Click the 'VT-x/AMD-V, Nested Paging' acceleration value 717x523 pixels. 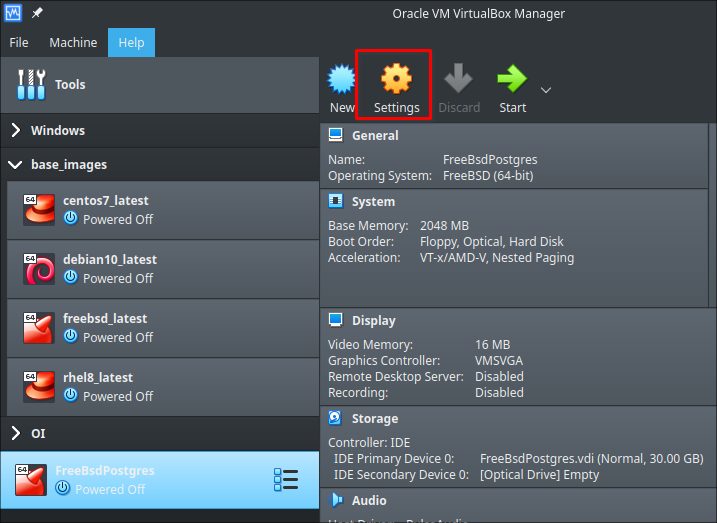[497, 258]
